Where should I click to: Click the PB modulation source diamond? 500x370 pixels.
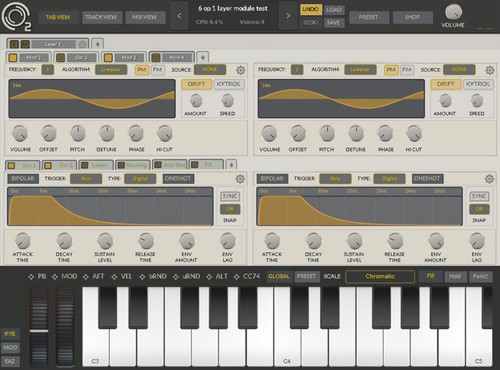31,277
